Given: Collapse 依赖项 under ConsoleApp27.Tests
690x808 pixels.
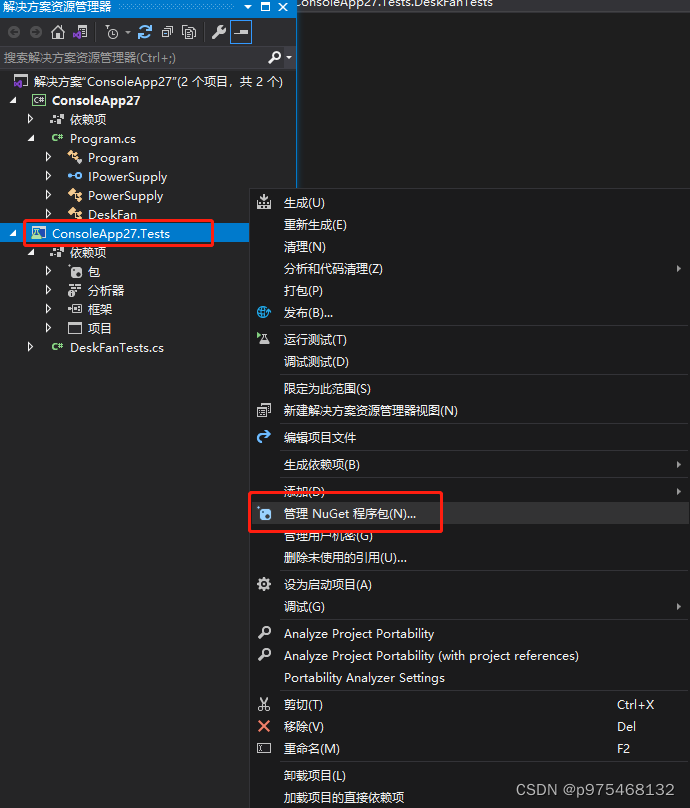Looking at the screenshot, I should point(31,252).
